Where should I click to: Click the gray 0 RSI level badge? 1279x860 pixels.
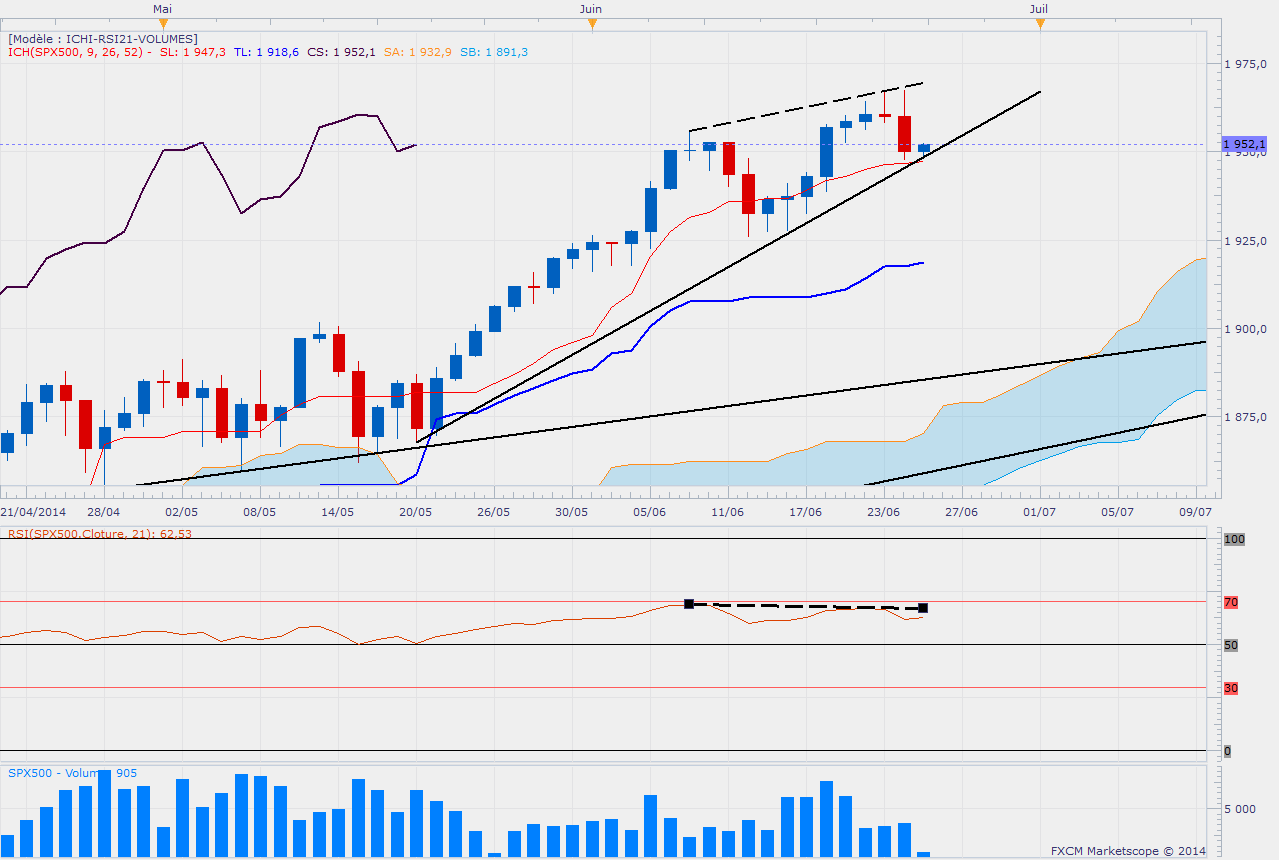pyautogui.click(x=1228, y=751)
